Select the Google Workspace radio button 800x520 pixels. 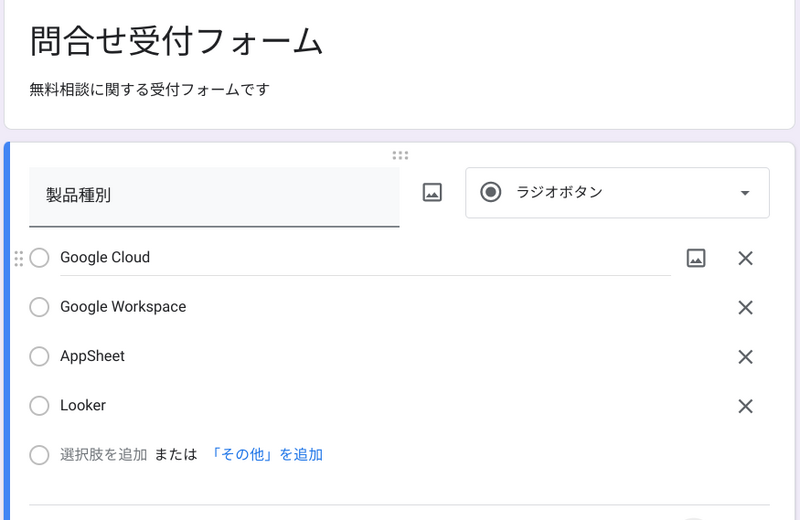coord(39,307)
